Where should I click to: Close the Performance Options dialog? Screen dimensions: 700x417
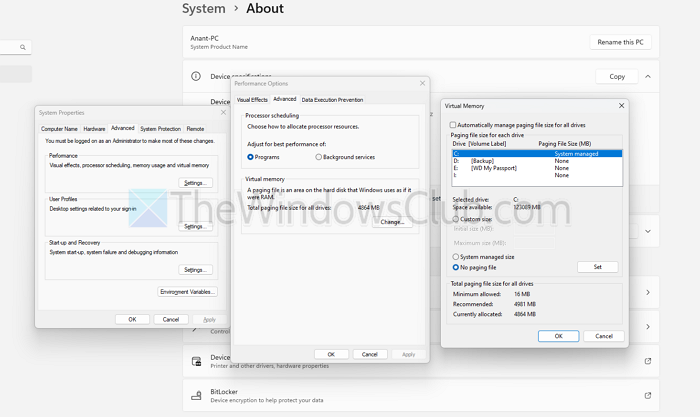[x=422, y=83]
